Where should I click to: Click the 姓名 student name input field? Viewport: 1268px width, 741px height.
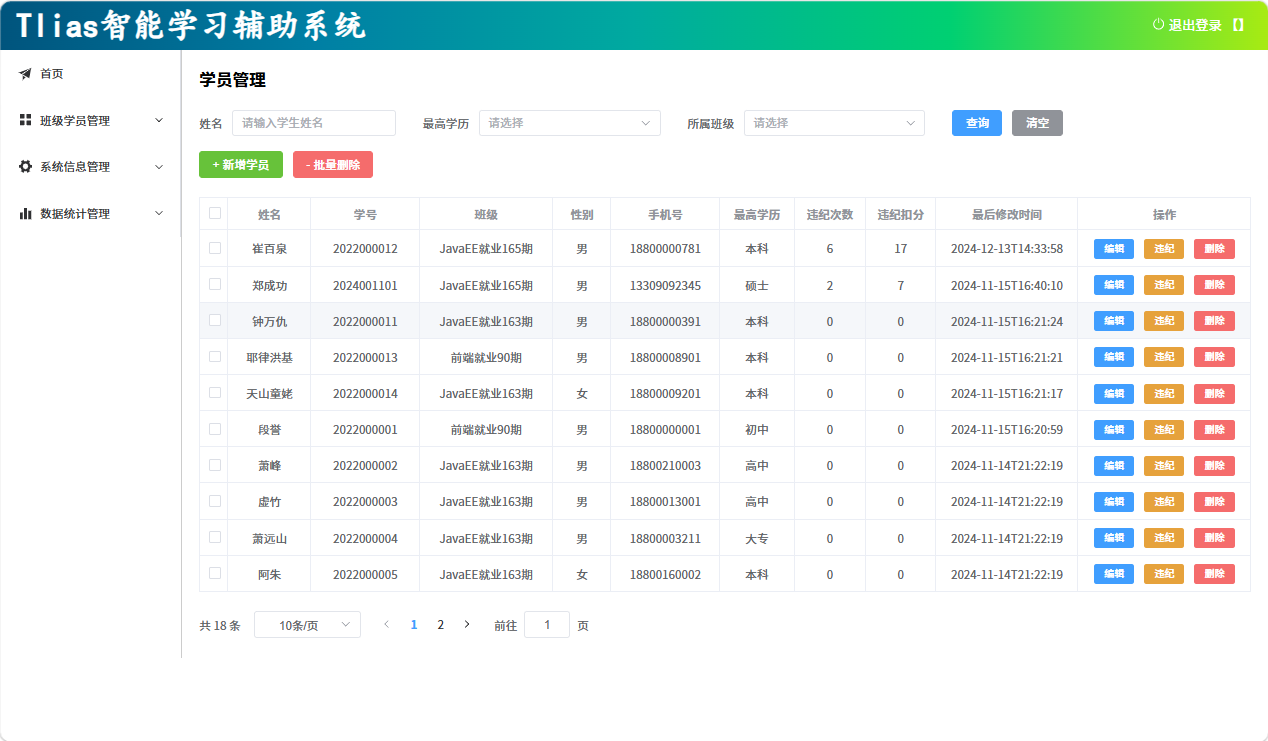pyautogui.click(x=314, y=123)
